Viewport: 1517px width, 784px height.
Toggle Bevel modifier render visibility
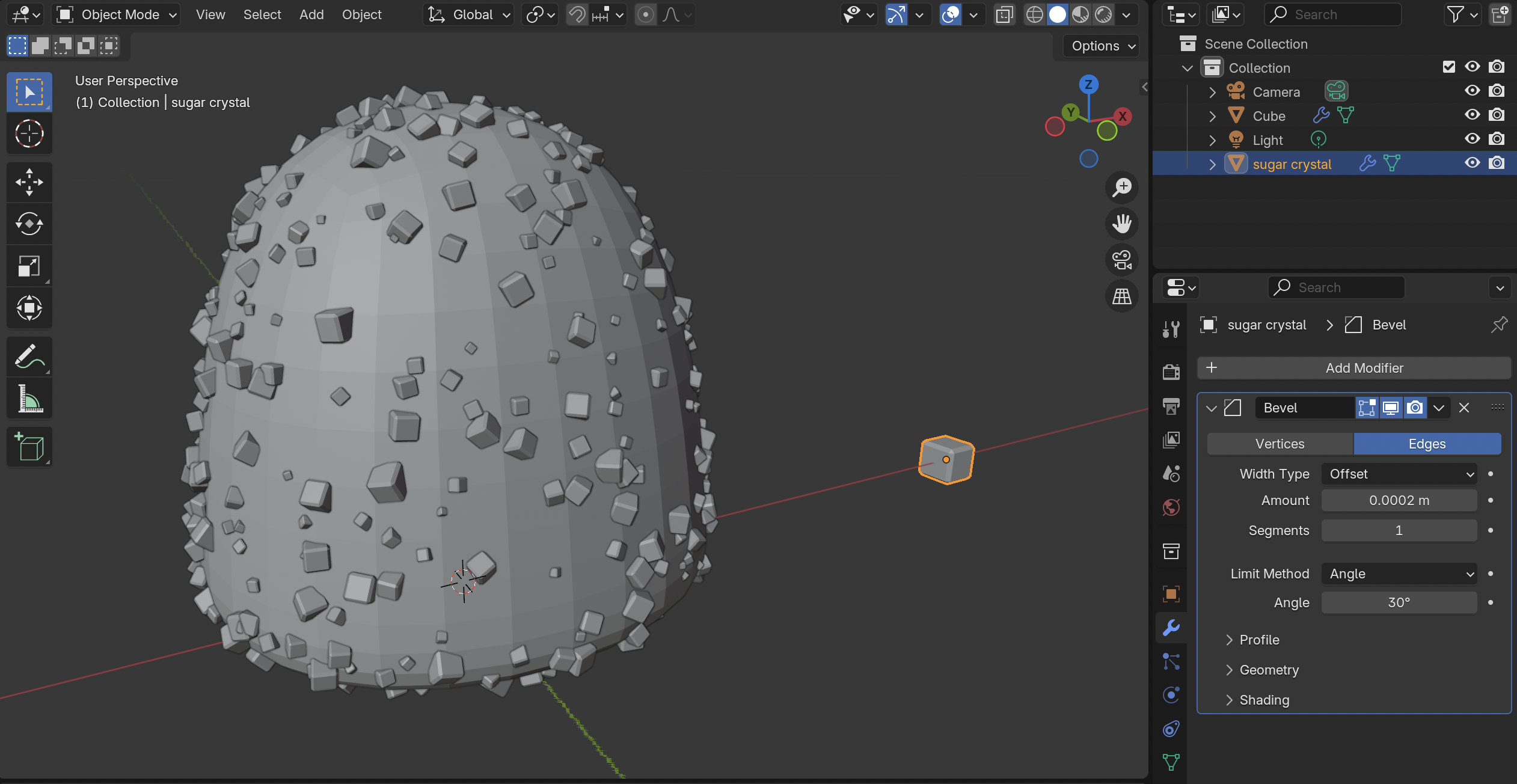[1415, 408]
